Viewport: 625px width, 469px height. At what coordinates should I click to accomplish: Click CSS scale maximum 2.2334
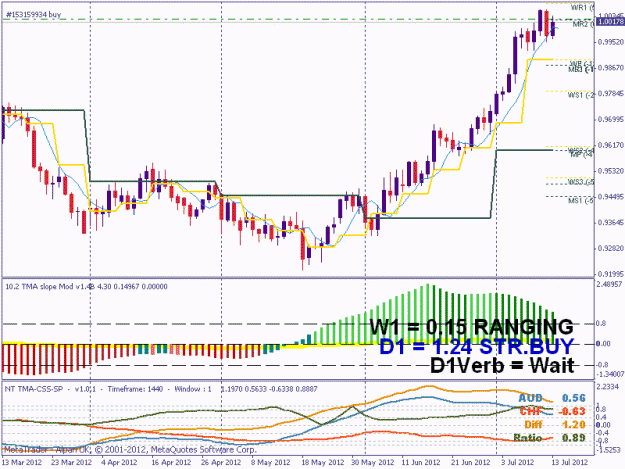click(608, 387)
